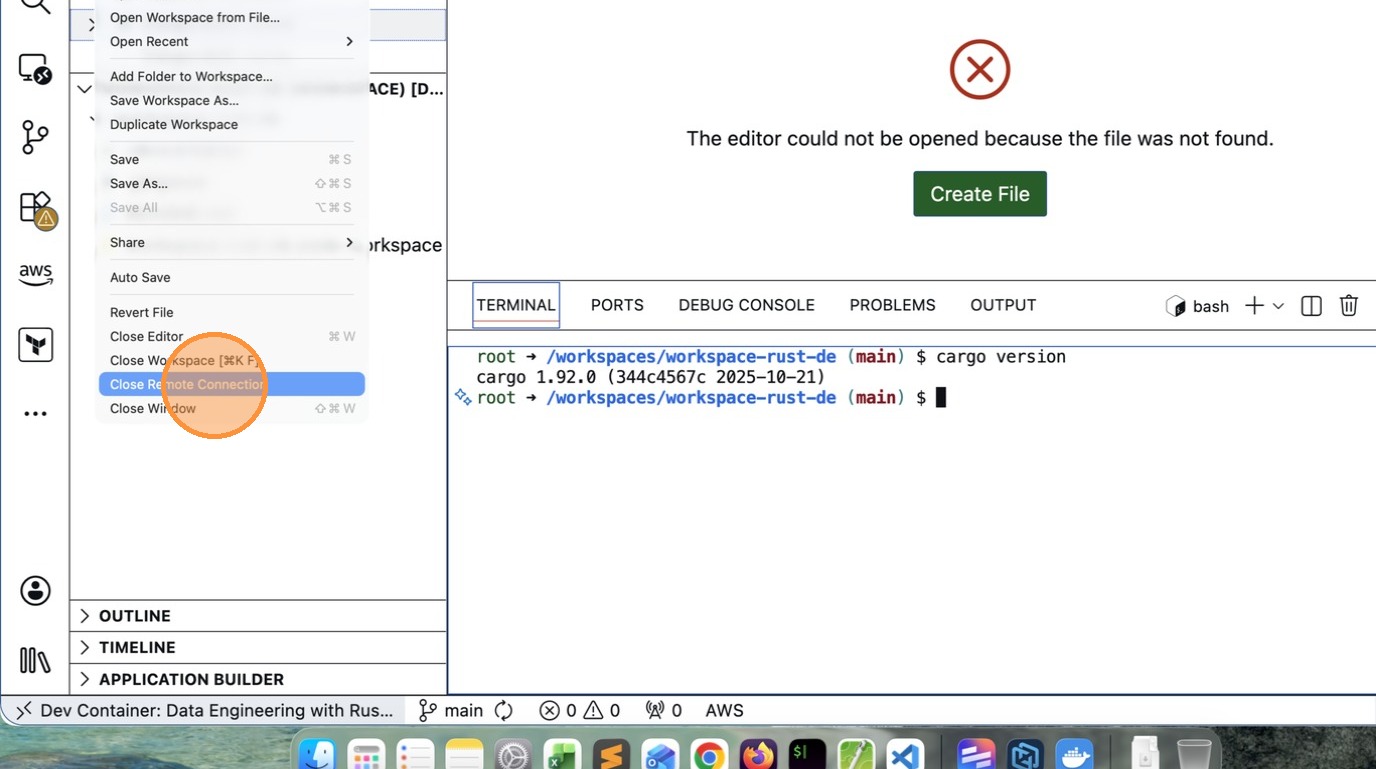The height and width of the screenshot is (769, 1376).
Task: Click the sparkle icon beside the terminal prompt
Action: (x=462, y=397)
